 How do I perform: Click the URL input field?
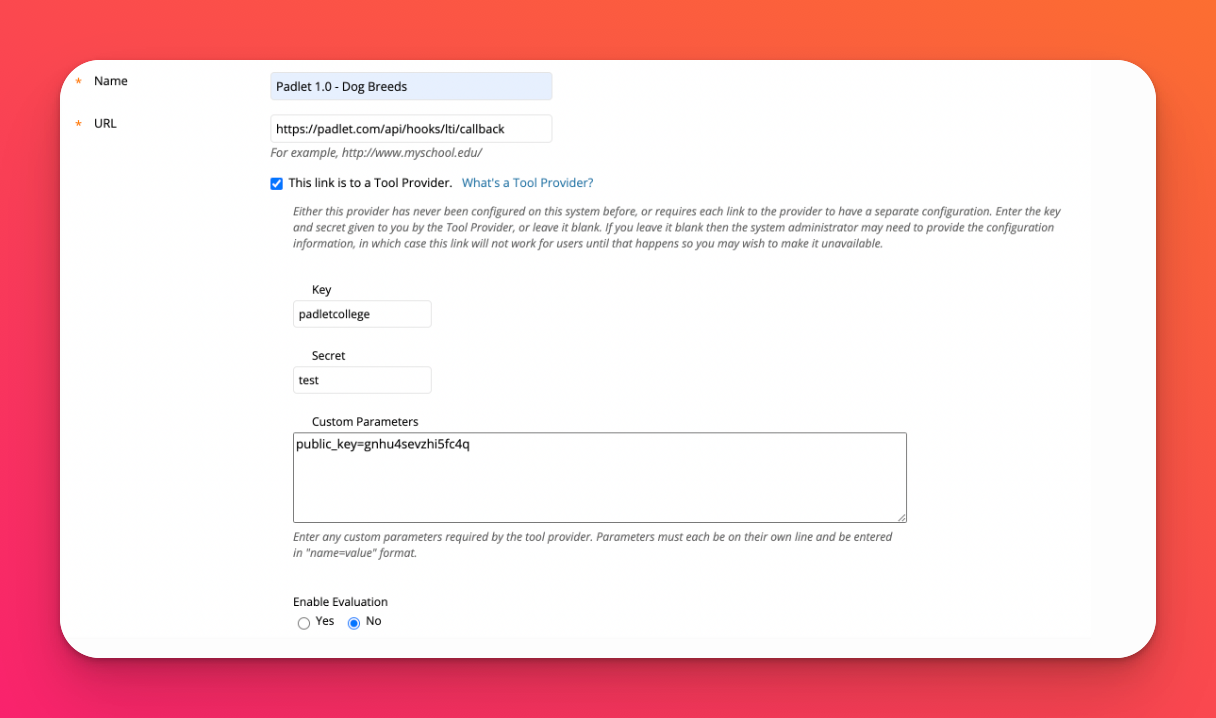(x=411, y=129)
